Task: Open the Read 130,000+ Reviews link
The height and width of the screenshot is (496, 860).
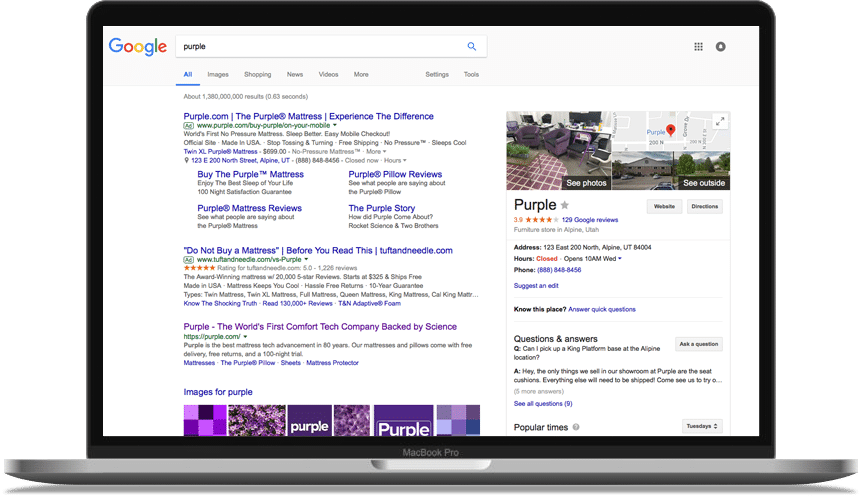Action: tap(297, 303)
